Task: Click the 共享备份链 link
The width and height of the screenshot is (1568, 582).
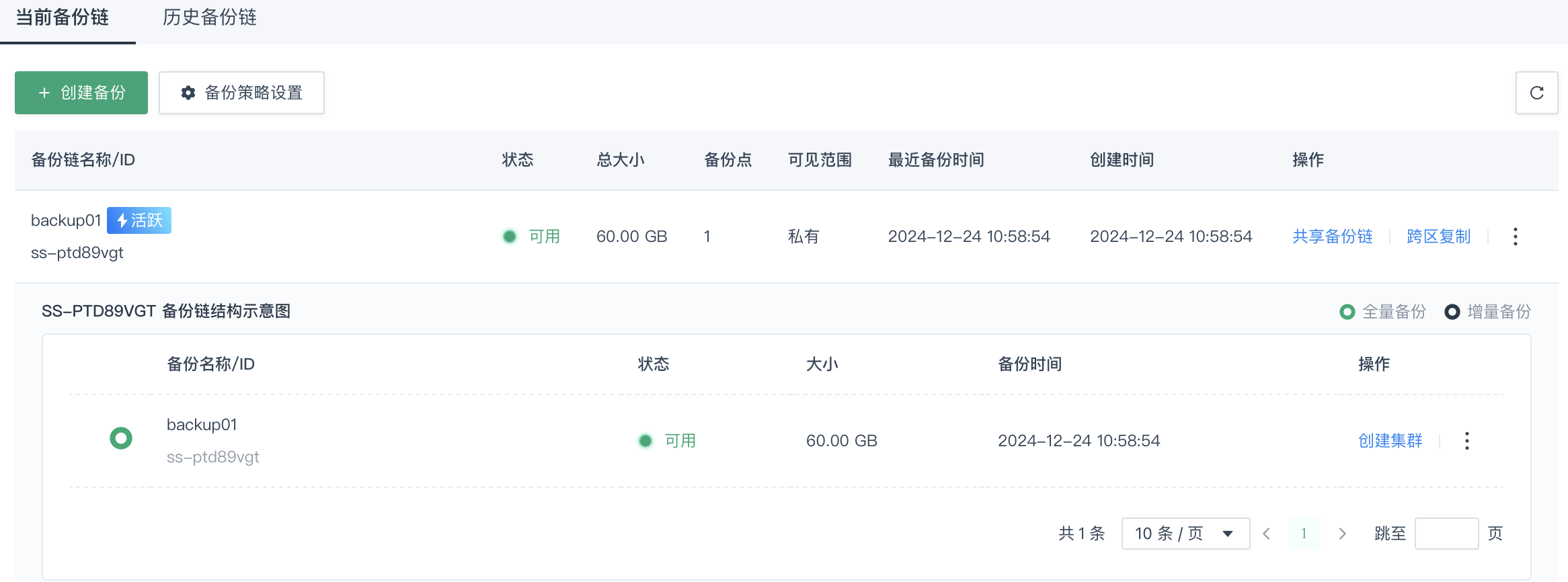Action: pyautogui.click(x=1332, y=237)
